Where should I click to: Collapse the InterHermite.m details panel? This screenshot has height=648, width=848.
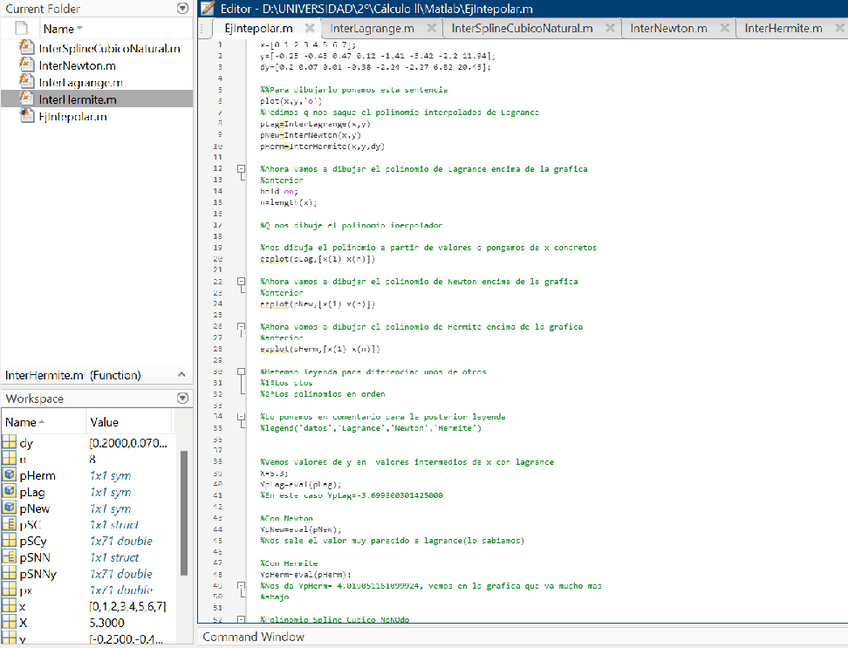[x=182, y=375]
